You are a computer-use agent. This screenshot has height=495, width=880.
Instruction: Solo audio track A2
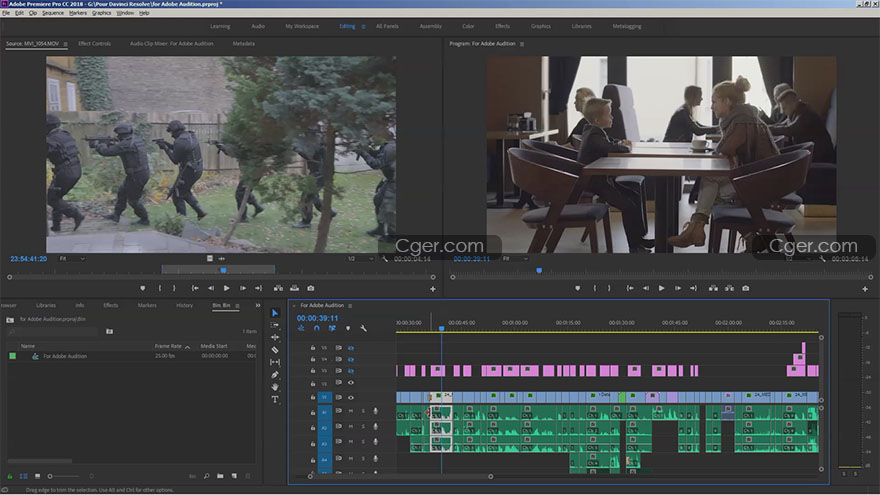[x=363, y=427]
